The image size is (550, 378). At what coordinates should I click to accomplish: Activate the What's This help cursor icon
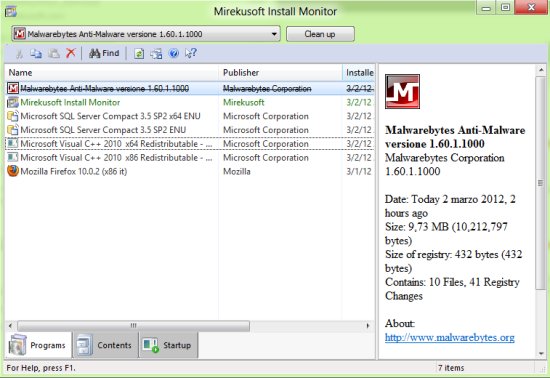(x=191, y=53)
